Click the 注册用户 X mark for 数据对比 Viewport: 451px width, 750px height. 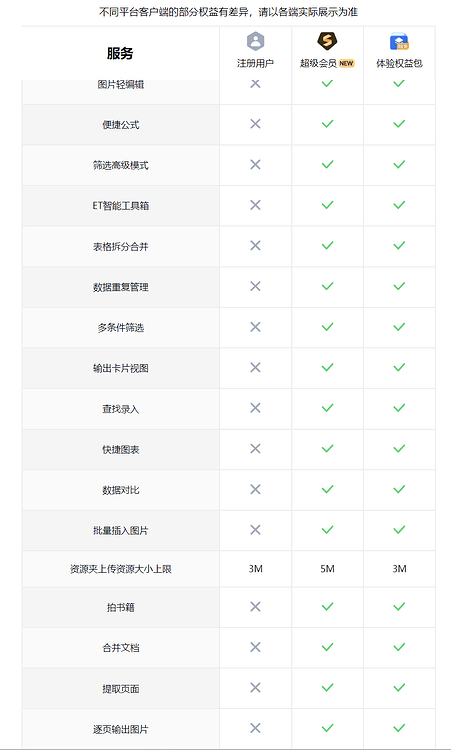coord(255,489)
